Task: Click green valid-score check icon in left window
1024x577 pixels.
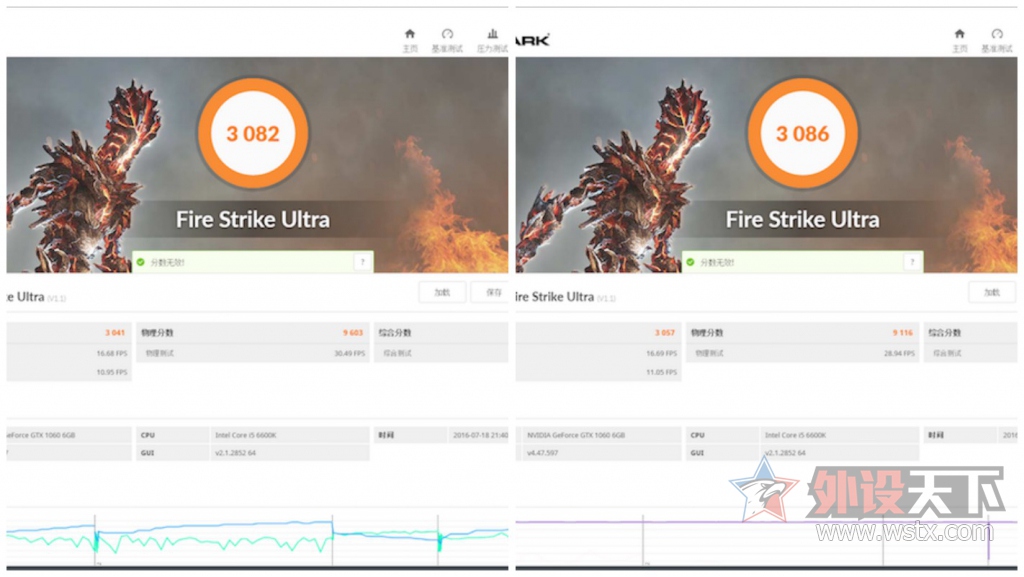Action: click(x=140, y=262)
